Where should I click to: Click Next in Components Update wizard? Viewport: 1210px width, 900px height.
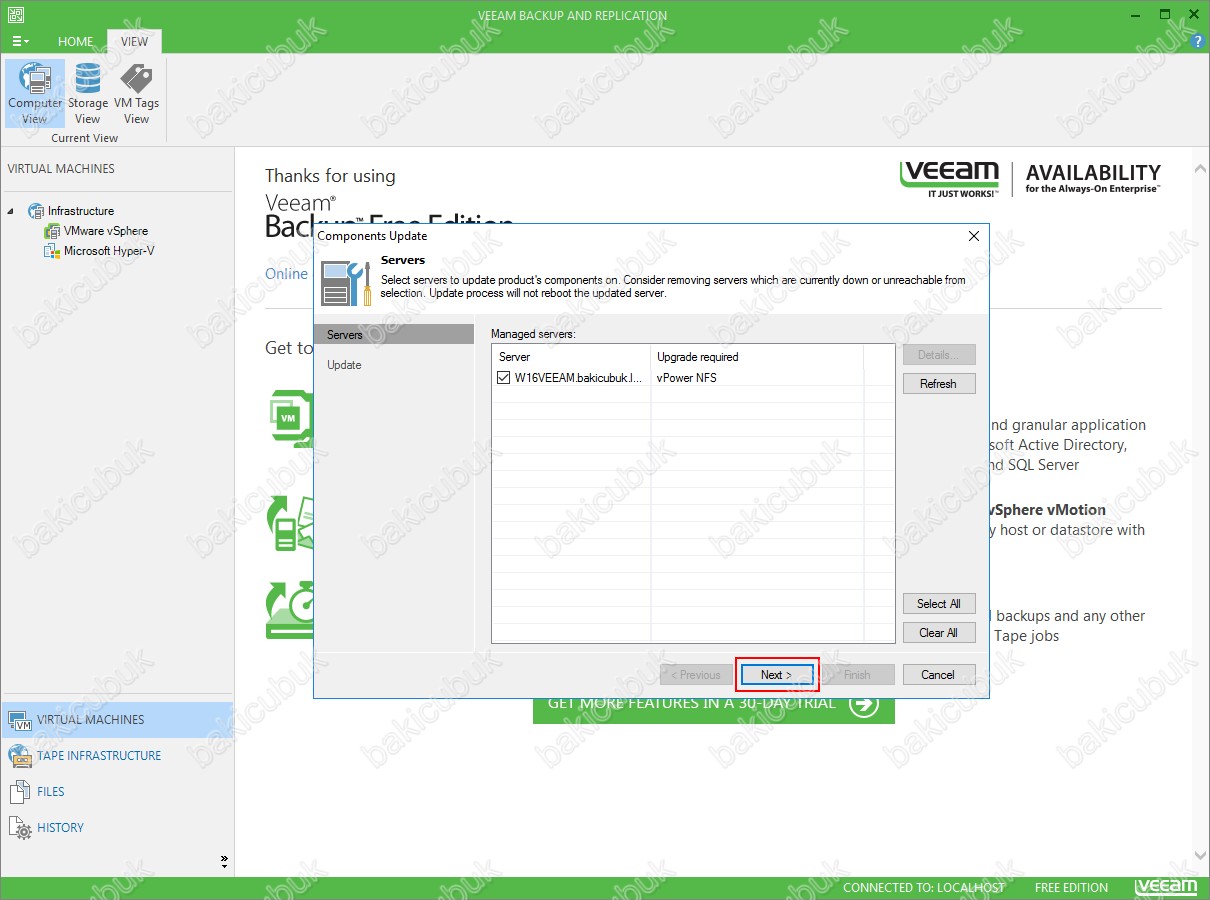777,675
